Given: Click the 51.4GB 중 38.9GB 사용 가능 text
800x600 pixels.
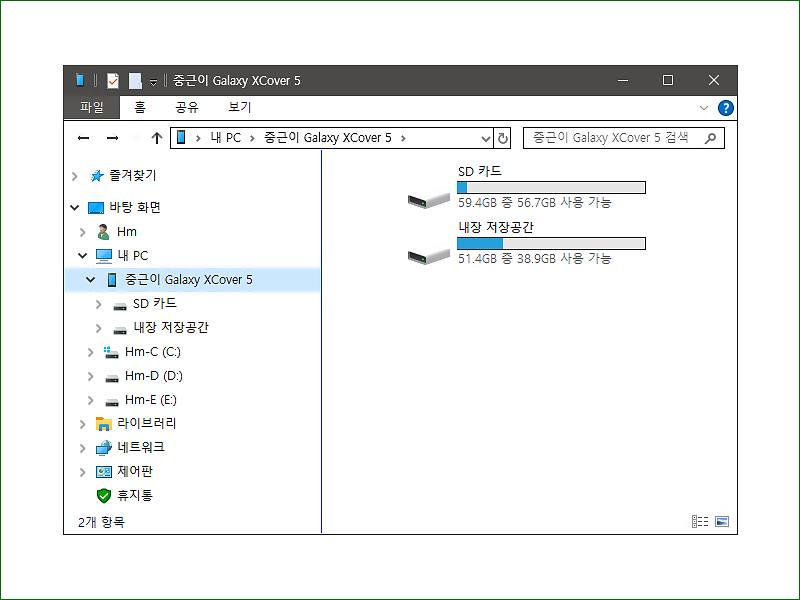Looking at the screenshot, I should click(x=534, y=259).
